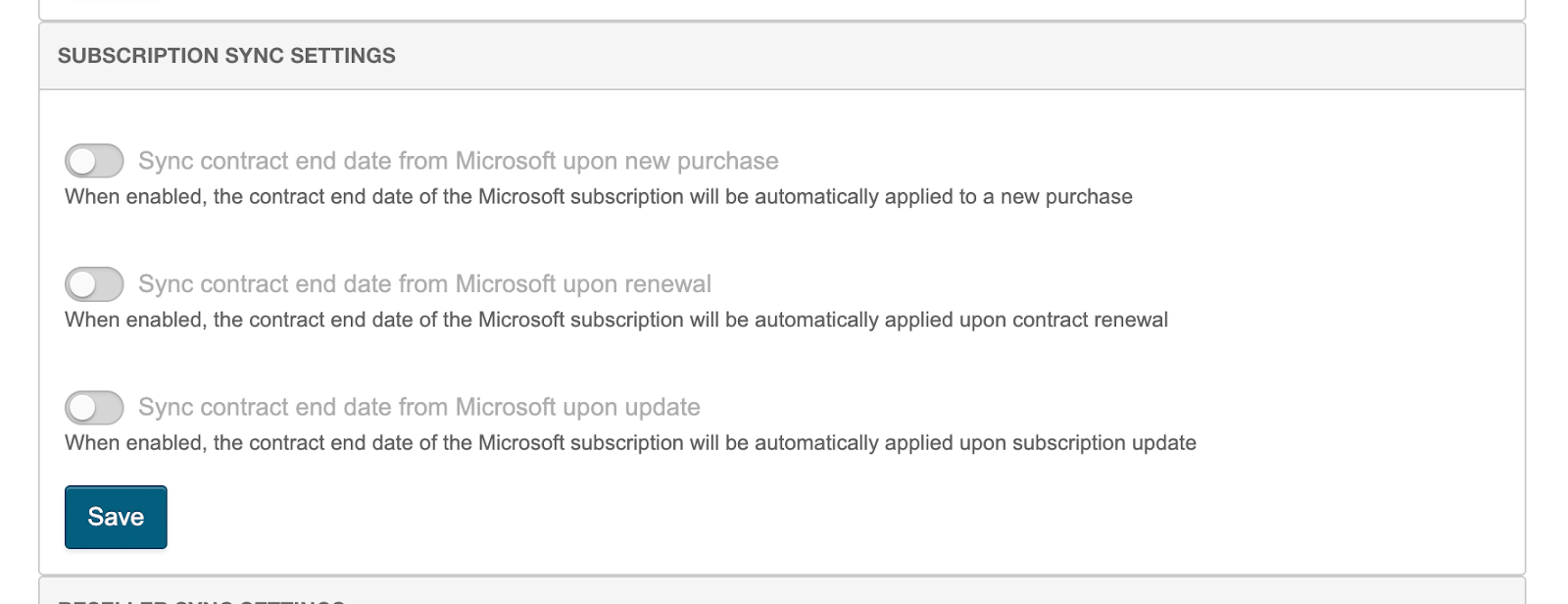
Task: Toggle the sync upon update switch
Action: coord(94,407)
